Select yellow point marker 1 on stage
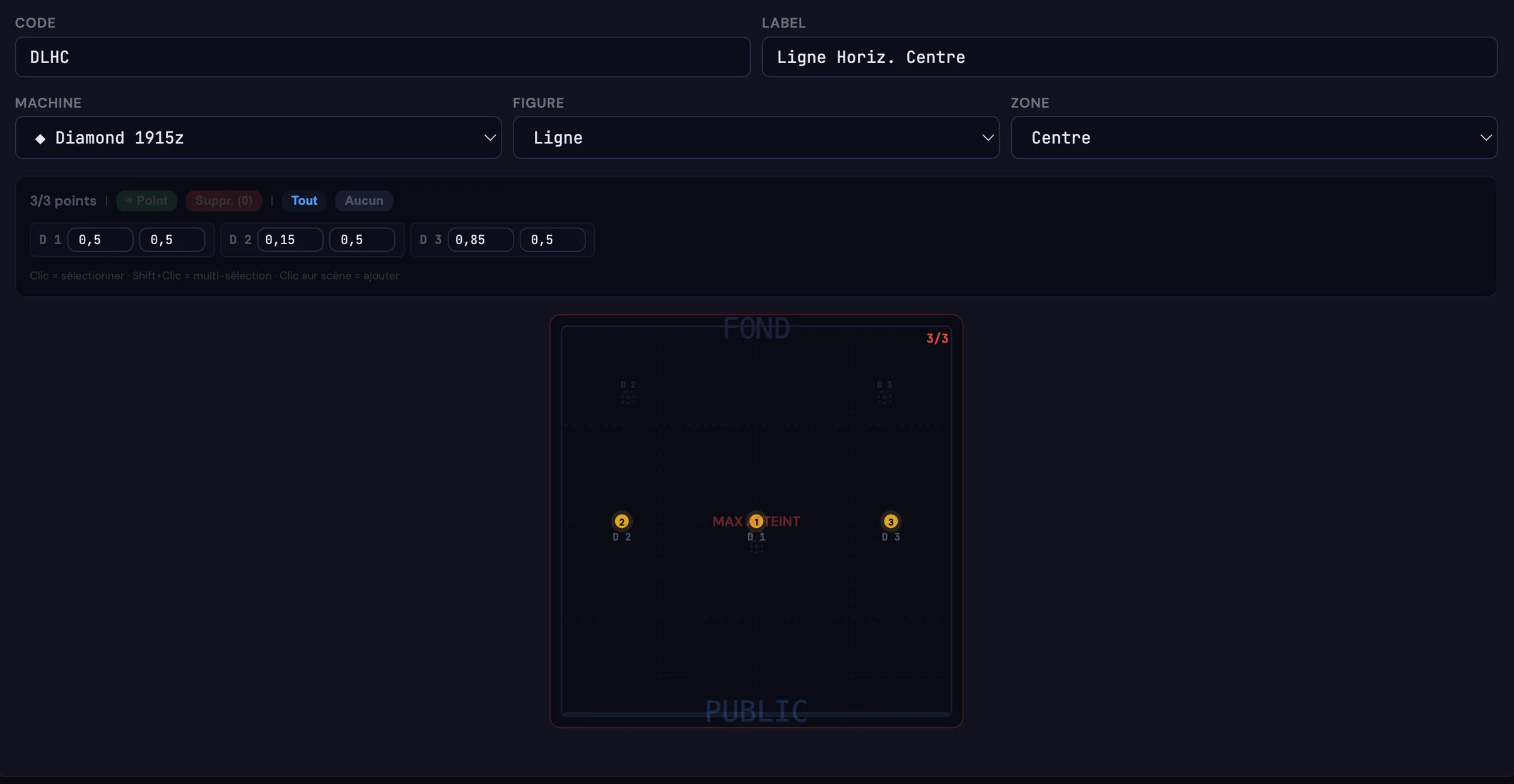This screenshot has width=1514, height=784. click(756, 521)
